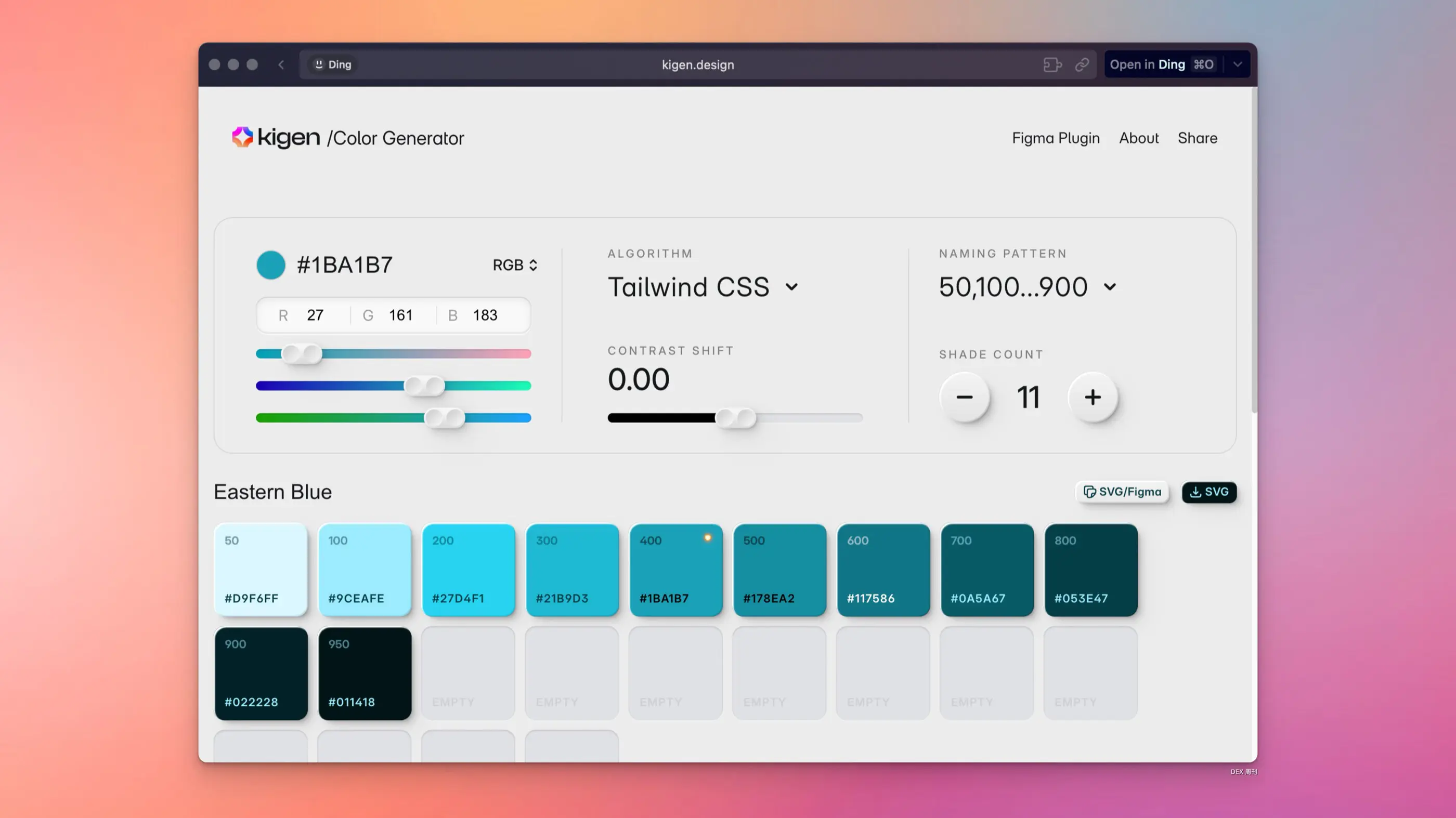Click the copy link icon in the title bar
The image size is (1456, 818).
(1082, 64)
